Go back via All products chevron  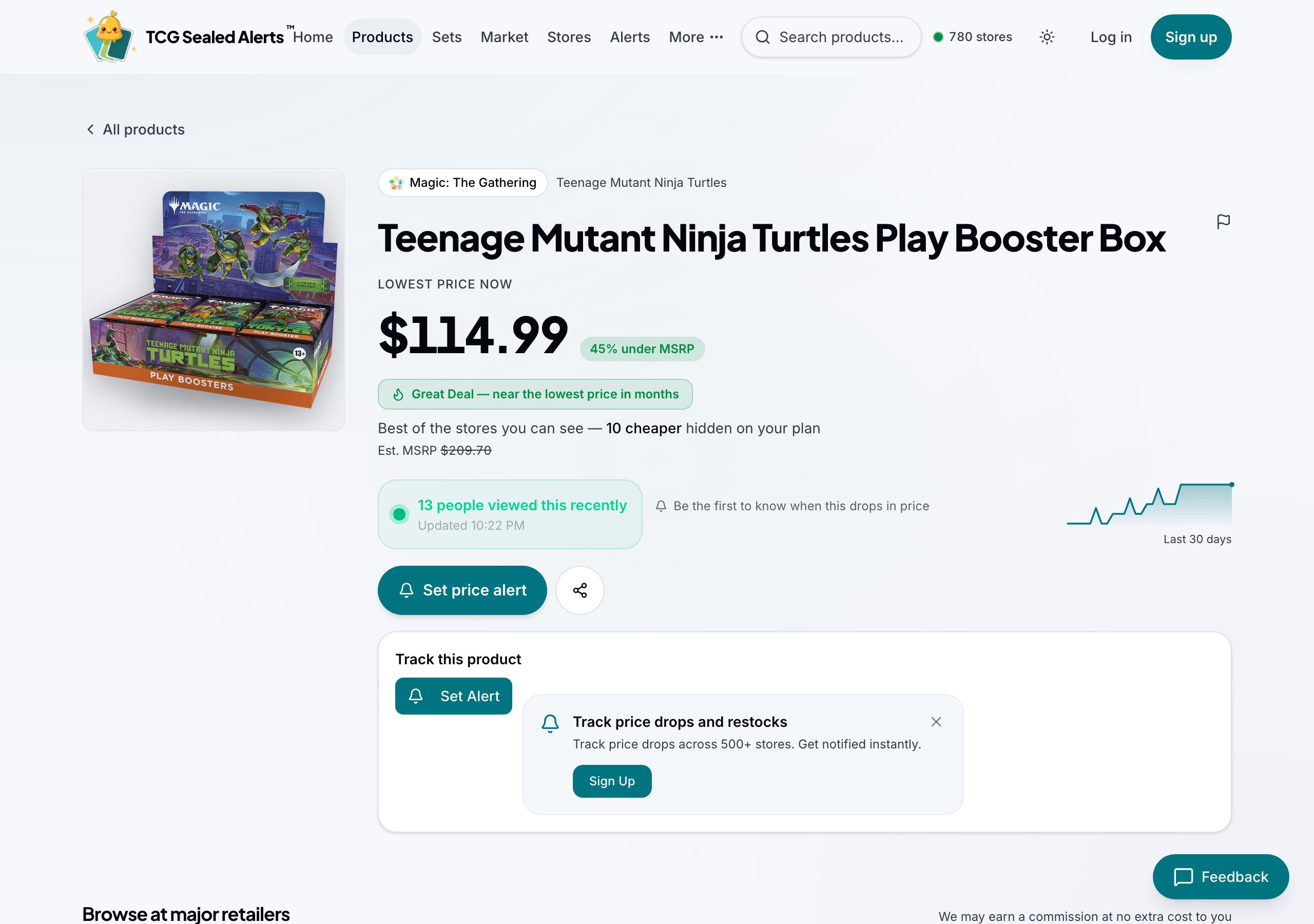(x=90, y=129)
